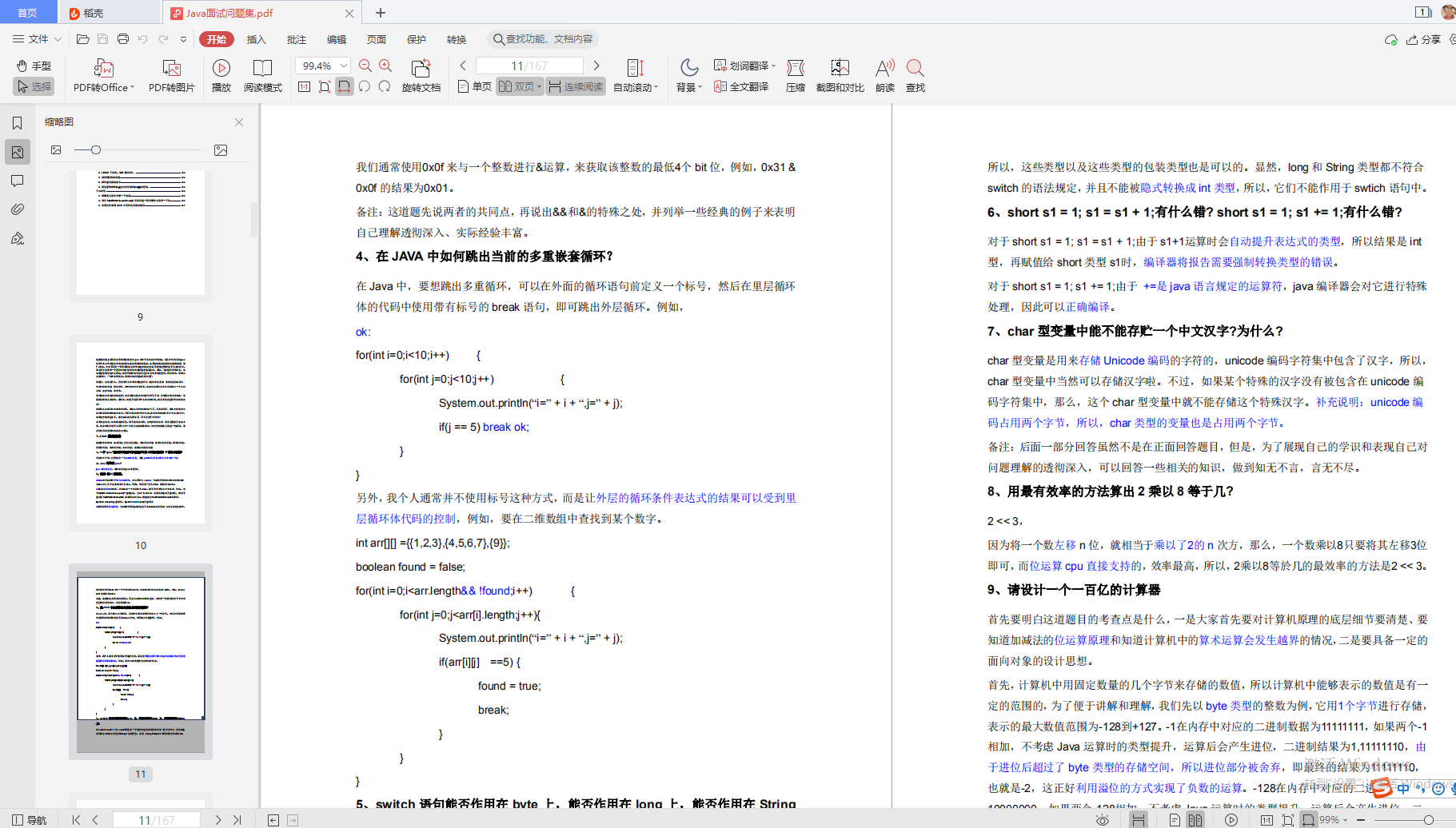Screen dimensions: 1456x828
Task: Enter 阅读模式 reading mode
Action: pyautogui.click(x=263, y=76)
